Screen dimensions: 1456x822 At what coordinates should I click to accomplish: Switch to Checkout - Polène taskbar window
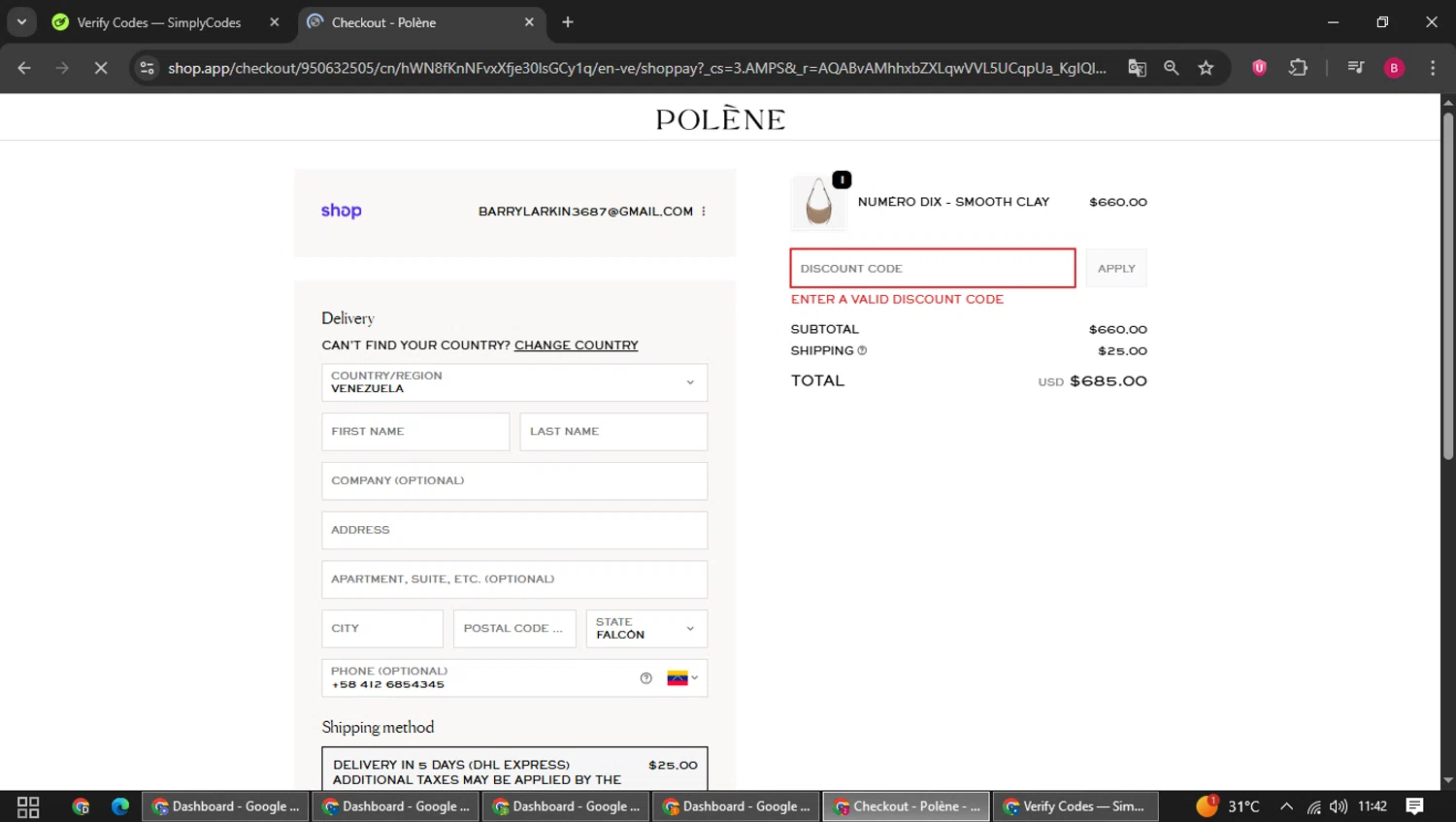click(907, 806)
